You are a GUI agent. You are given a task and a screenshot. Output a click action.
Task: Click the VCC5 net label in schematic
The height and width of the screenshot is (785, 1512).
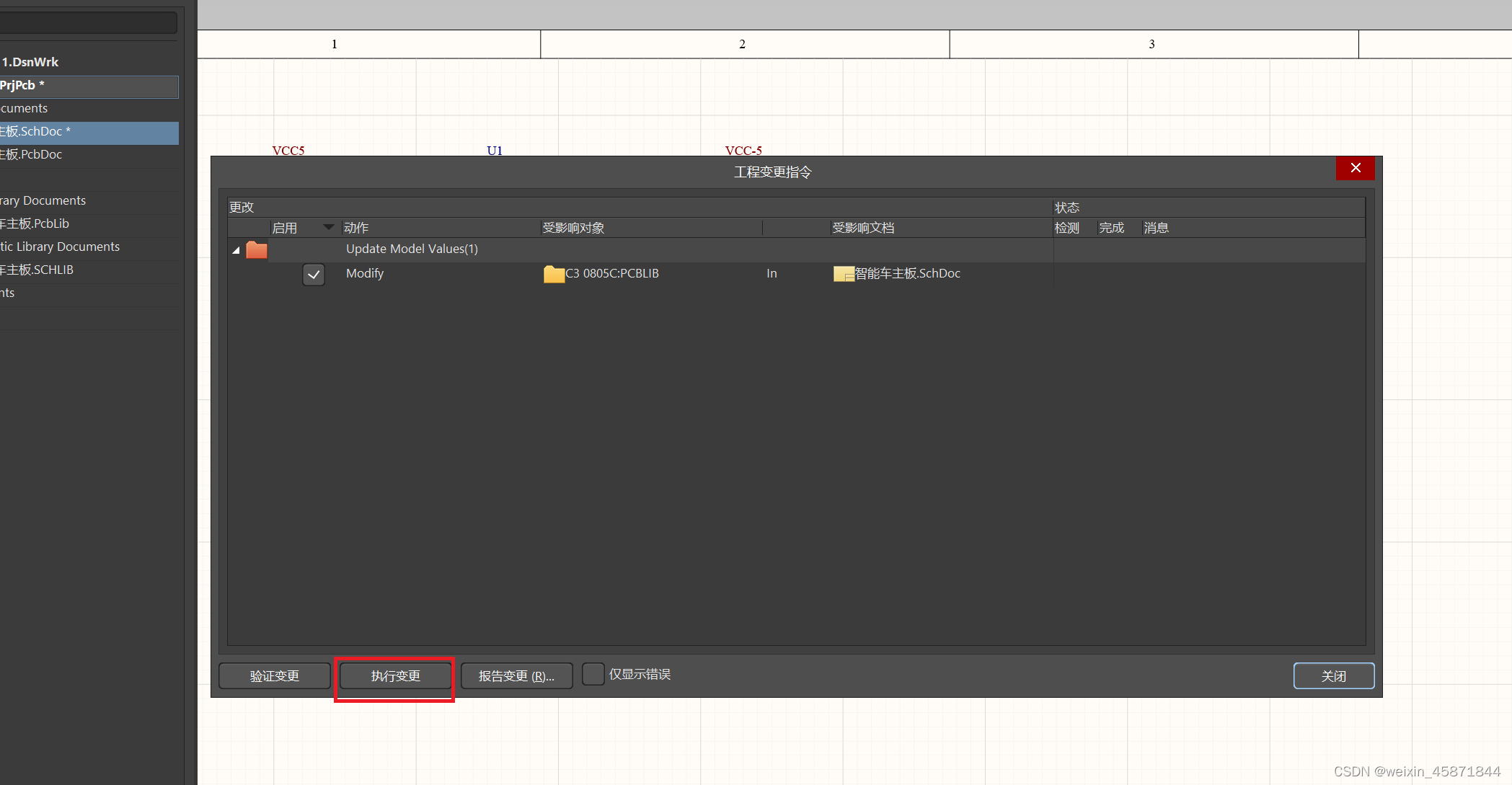[288, 150]
